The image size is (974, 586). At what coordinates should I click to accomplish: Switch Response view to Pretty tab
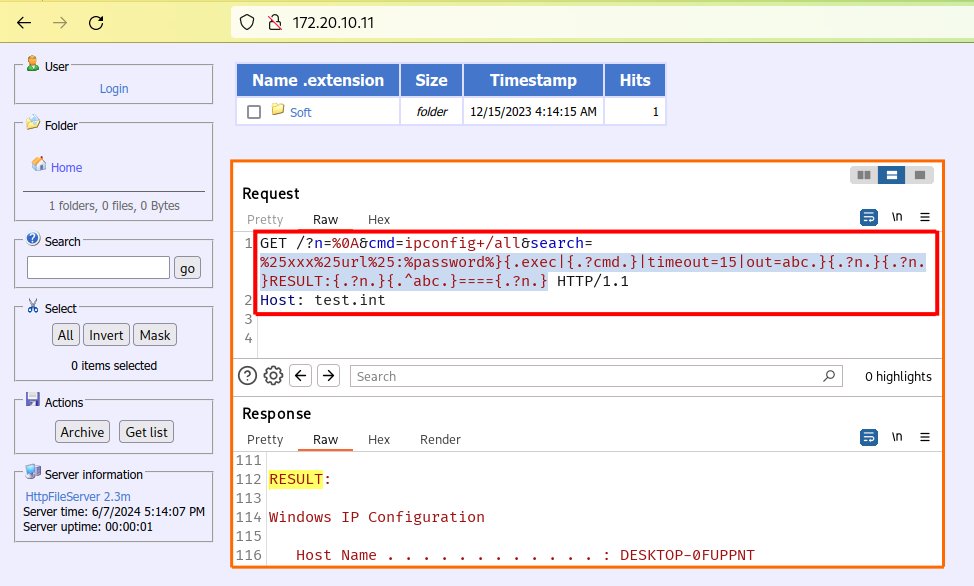point(265,439)
